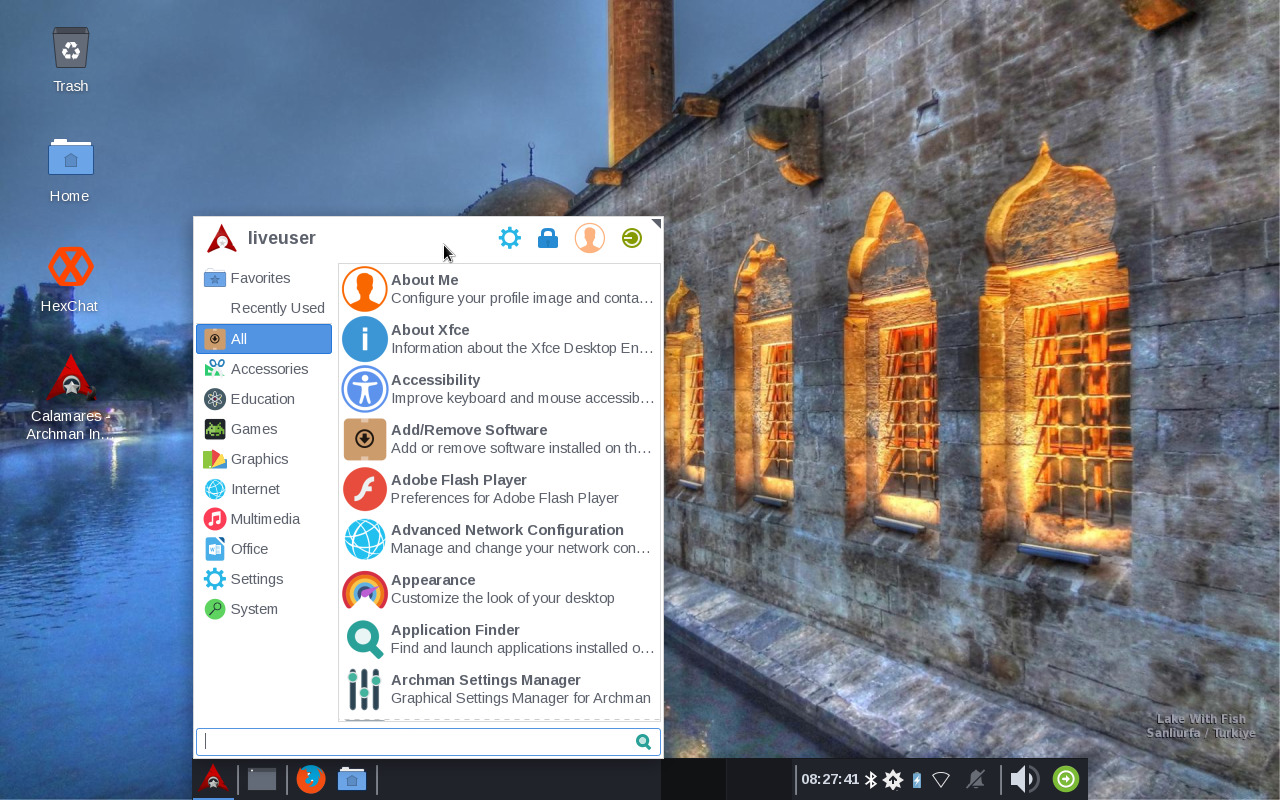Open the settings gear in menu header
The width and height of the screenshot is (1280, 800).
510,238
